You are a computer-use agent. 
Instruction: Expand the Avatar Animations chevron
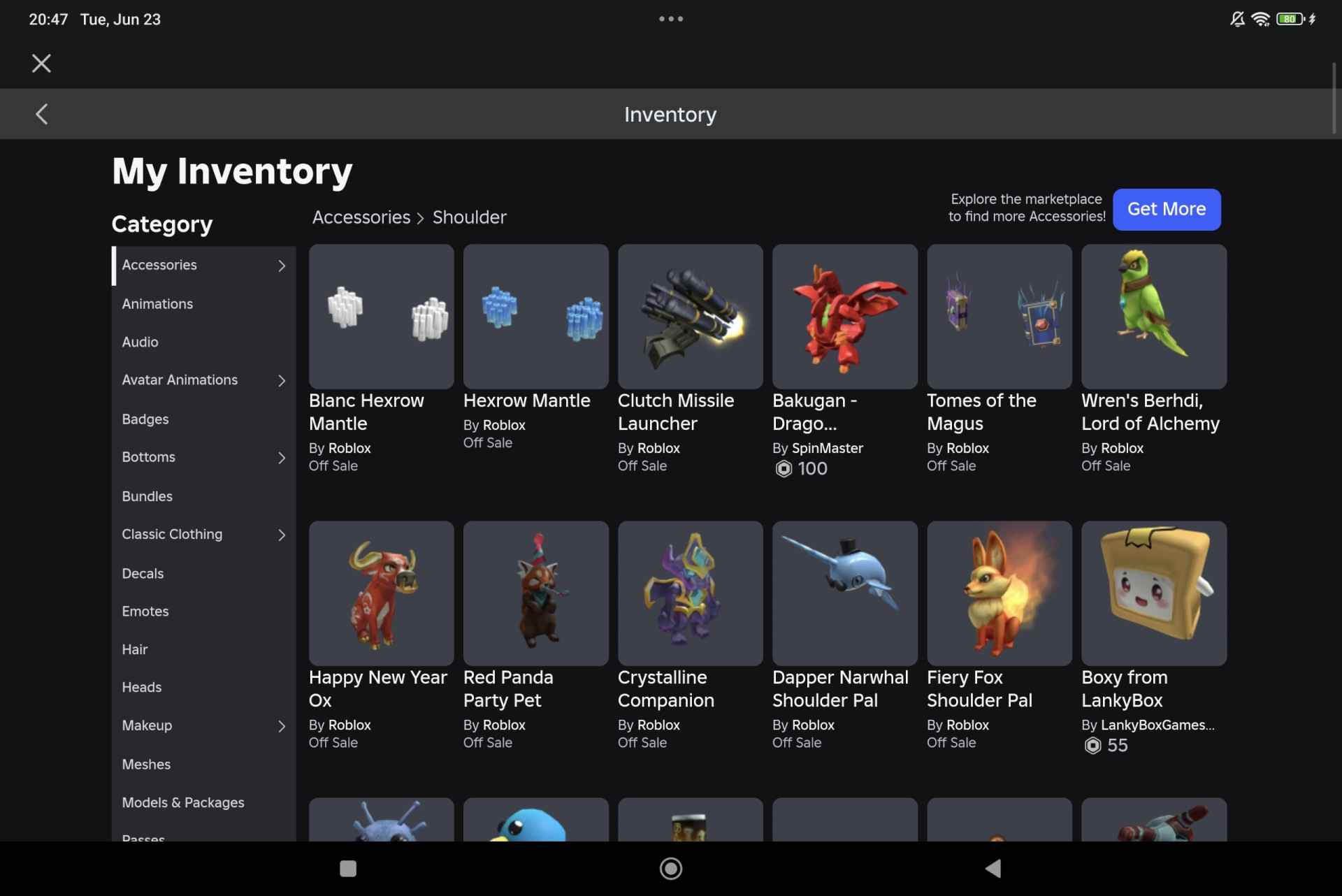(x=282, y=380)
